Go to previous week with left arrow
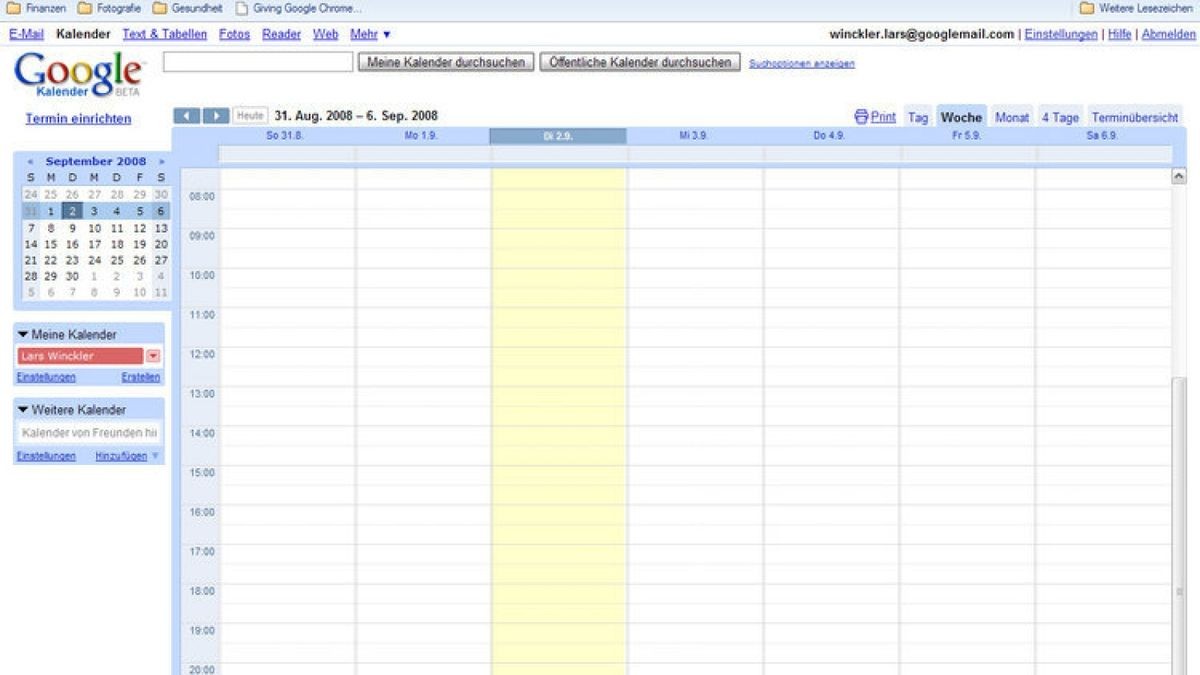1200x675 pixels. (x=187, y=116)
